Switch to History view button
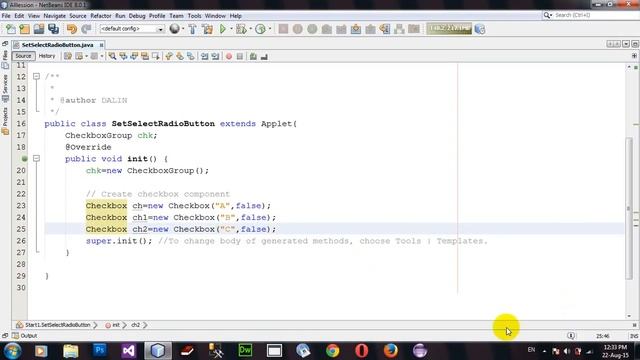Viewport: 640px width, 360px height. (47, 56)
